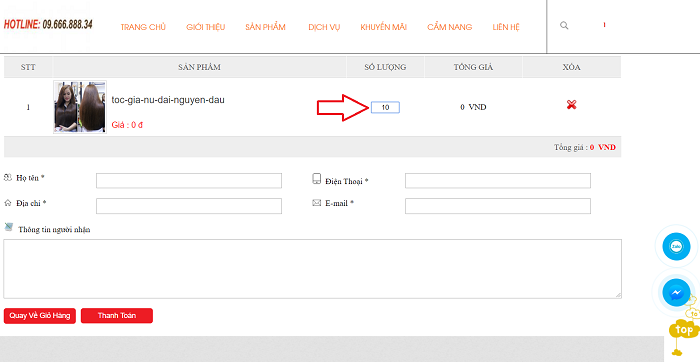Launch the Messenger chat icon
Viewport: 700px width, 362px height.
tap(676, 293)
